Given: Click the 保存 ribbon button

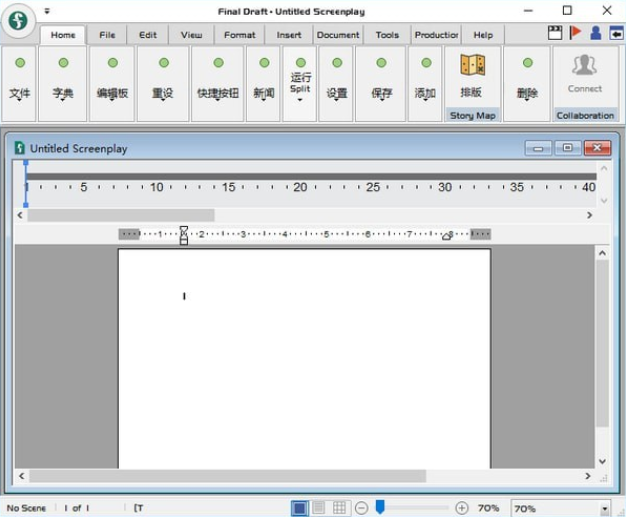Looking at the screenshot, I should pos(381,83).
